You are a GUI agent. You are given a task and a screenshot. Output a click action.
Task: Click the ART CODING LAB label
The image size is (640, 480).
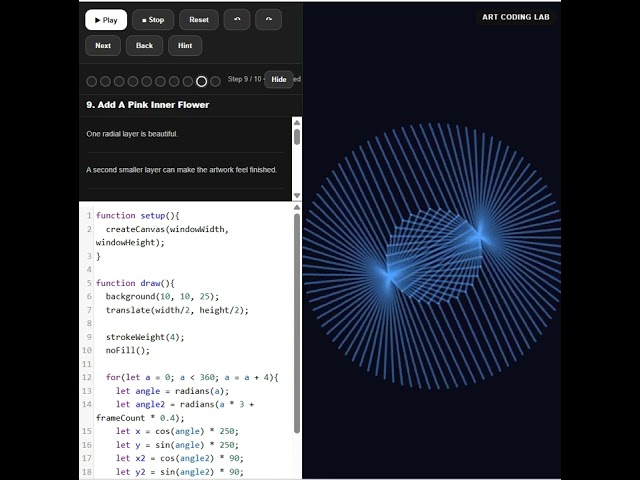point(516,17)
